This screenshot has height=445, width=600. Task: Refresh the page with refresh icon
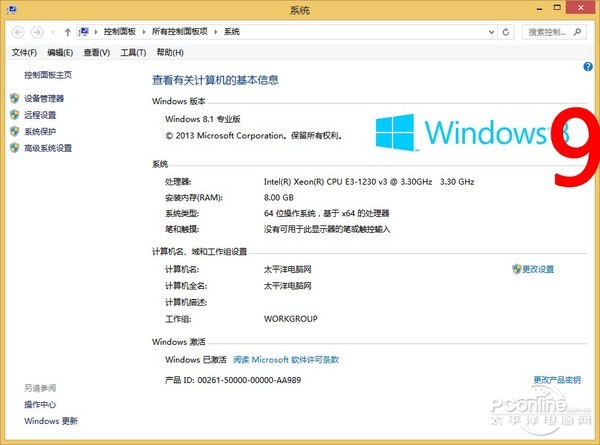(x=506, y=32)
